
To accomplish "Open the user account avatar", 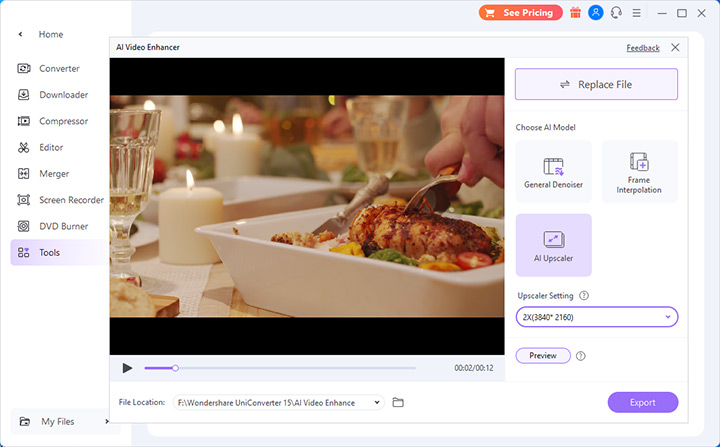I will [596, 12].
